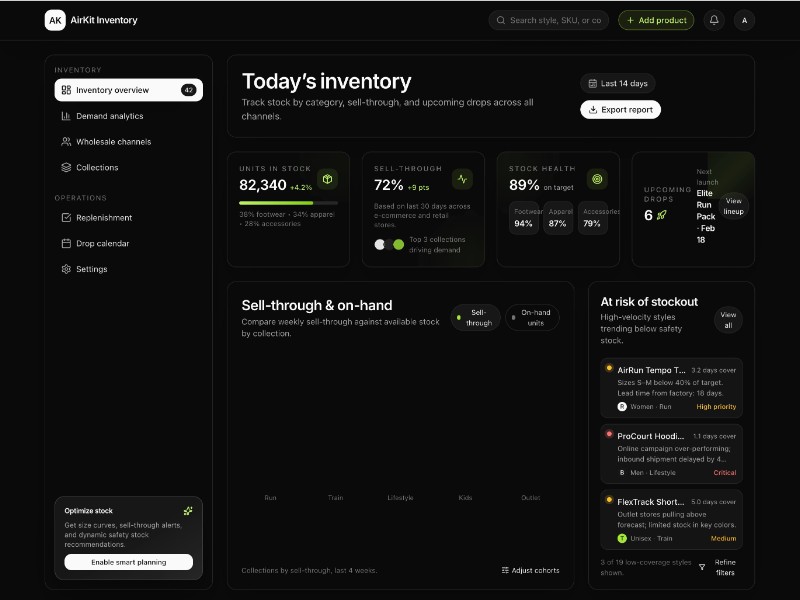
Task: Open the Last 14 days date range
Action: tap(617, 83)
